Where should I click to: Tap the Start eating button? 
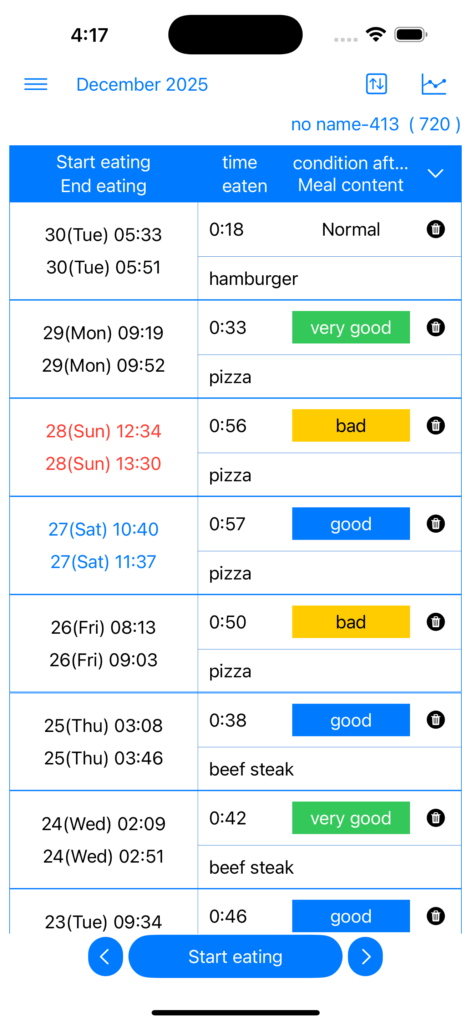tap(235, 957)
